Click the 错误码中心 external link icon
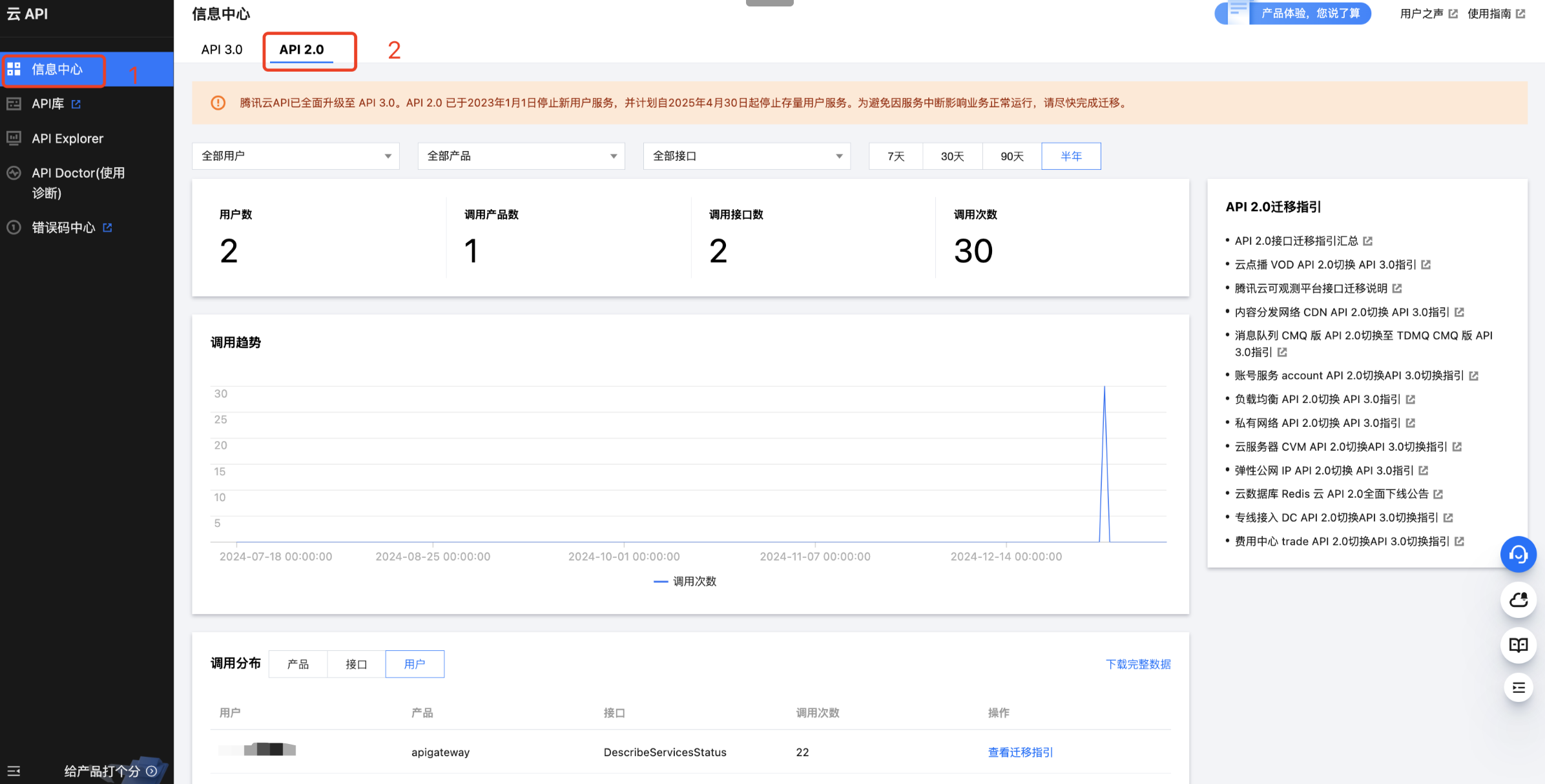1545x784 pixels. 107,227
